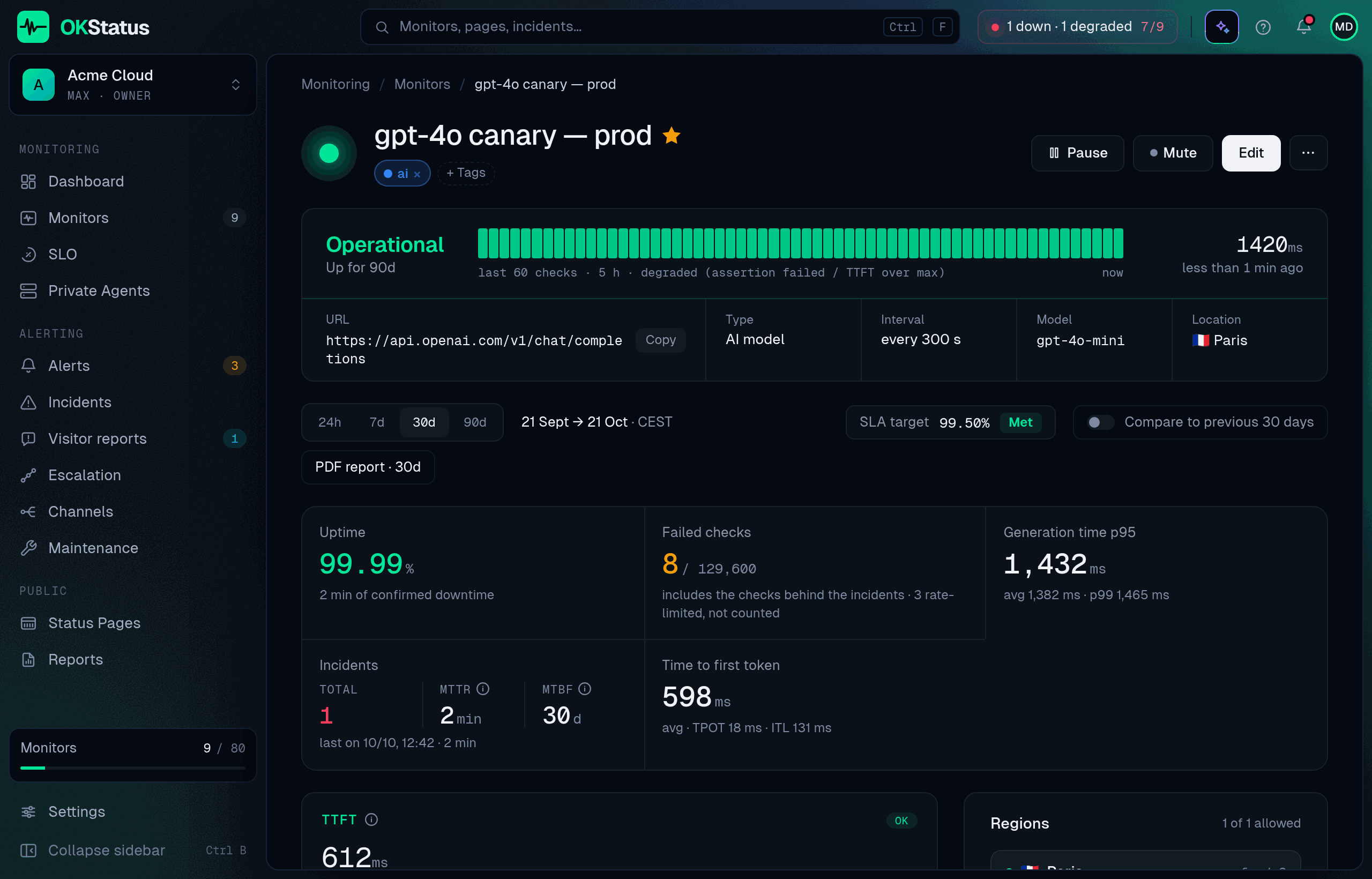The image size is (1372, 879).
Task: Open Incidents in the sidebar
Action: (x=132, y=403)
